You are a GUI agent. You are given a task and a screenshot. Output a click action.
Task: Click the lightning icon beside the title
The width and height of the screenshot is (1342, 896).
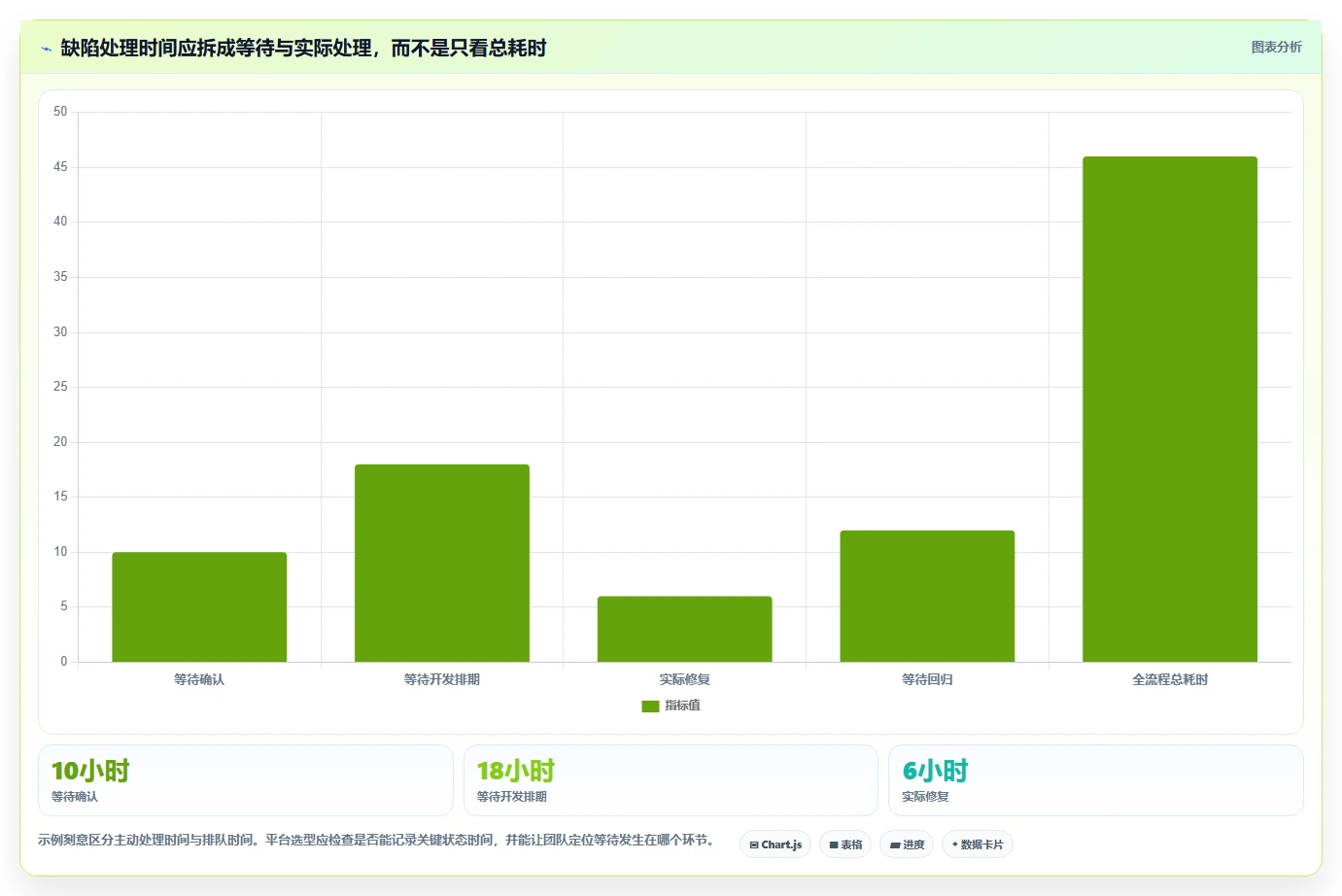tap(46, 49)
